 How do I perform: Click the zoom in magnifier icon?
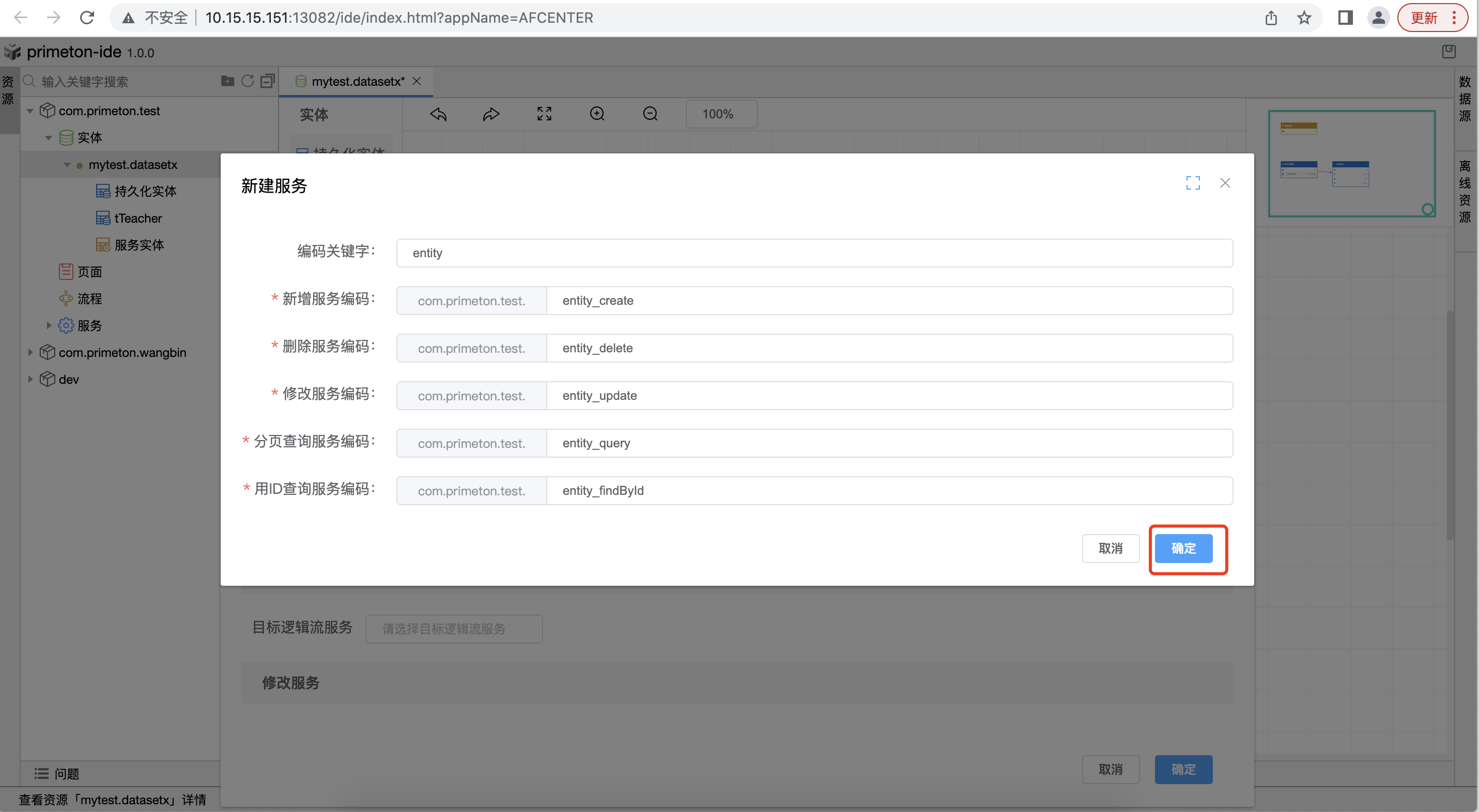[597, 114]
